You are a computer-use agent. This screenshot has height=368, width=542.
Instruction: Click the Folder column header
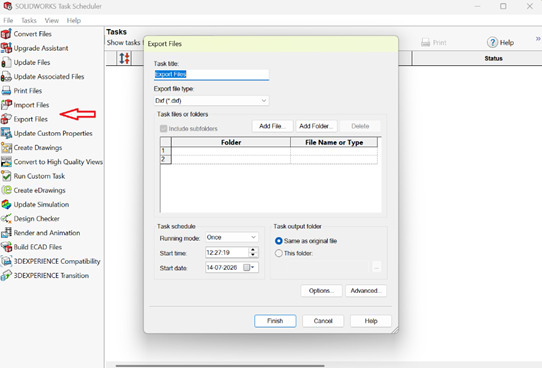[231, 142]
